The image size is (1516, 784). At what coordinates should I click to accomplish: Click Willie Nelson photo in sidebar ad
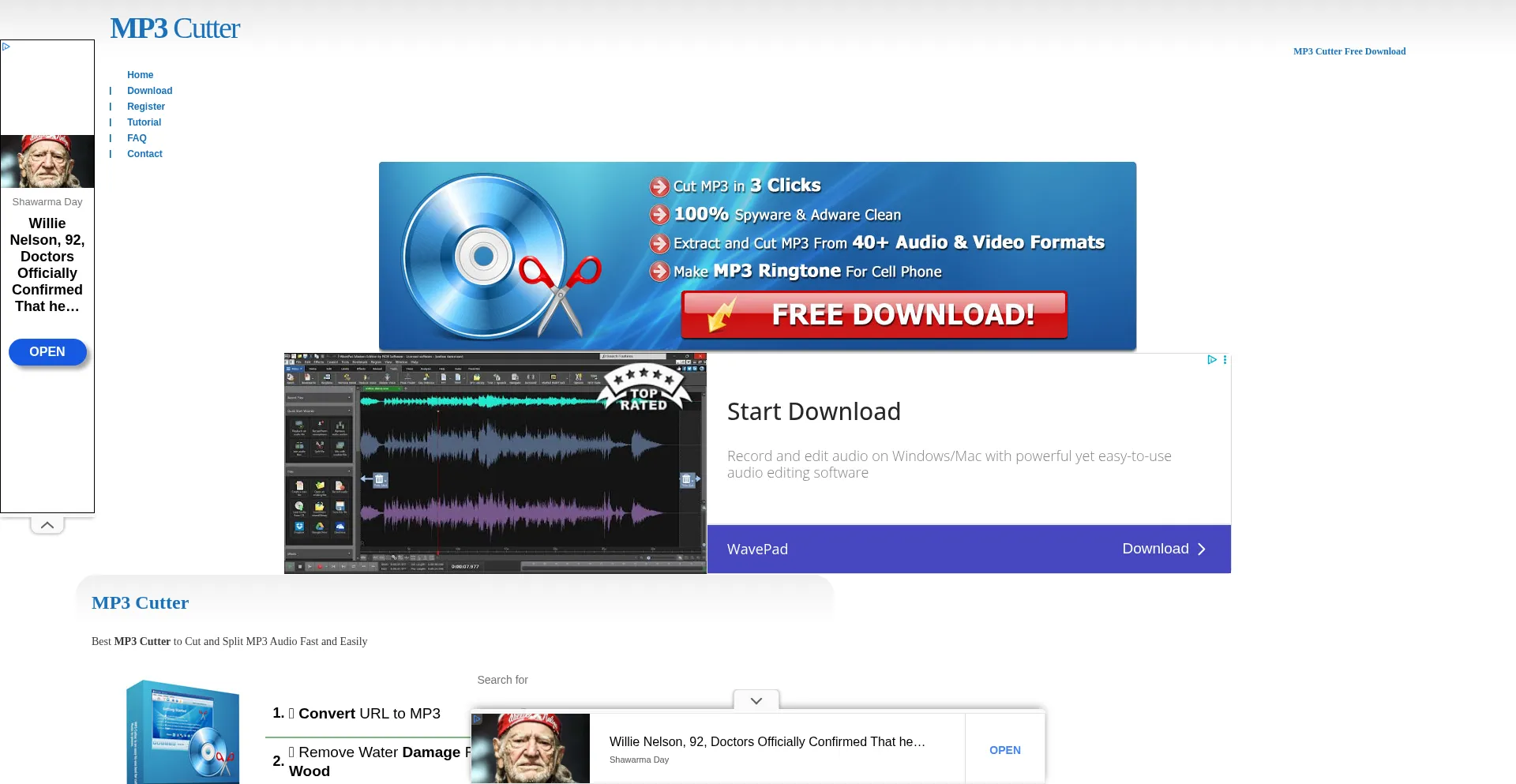click(47, 161)
